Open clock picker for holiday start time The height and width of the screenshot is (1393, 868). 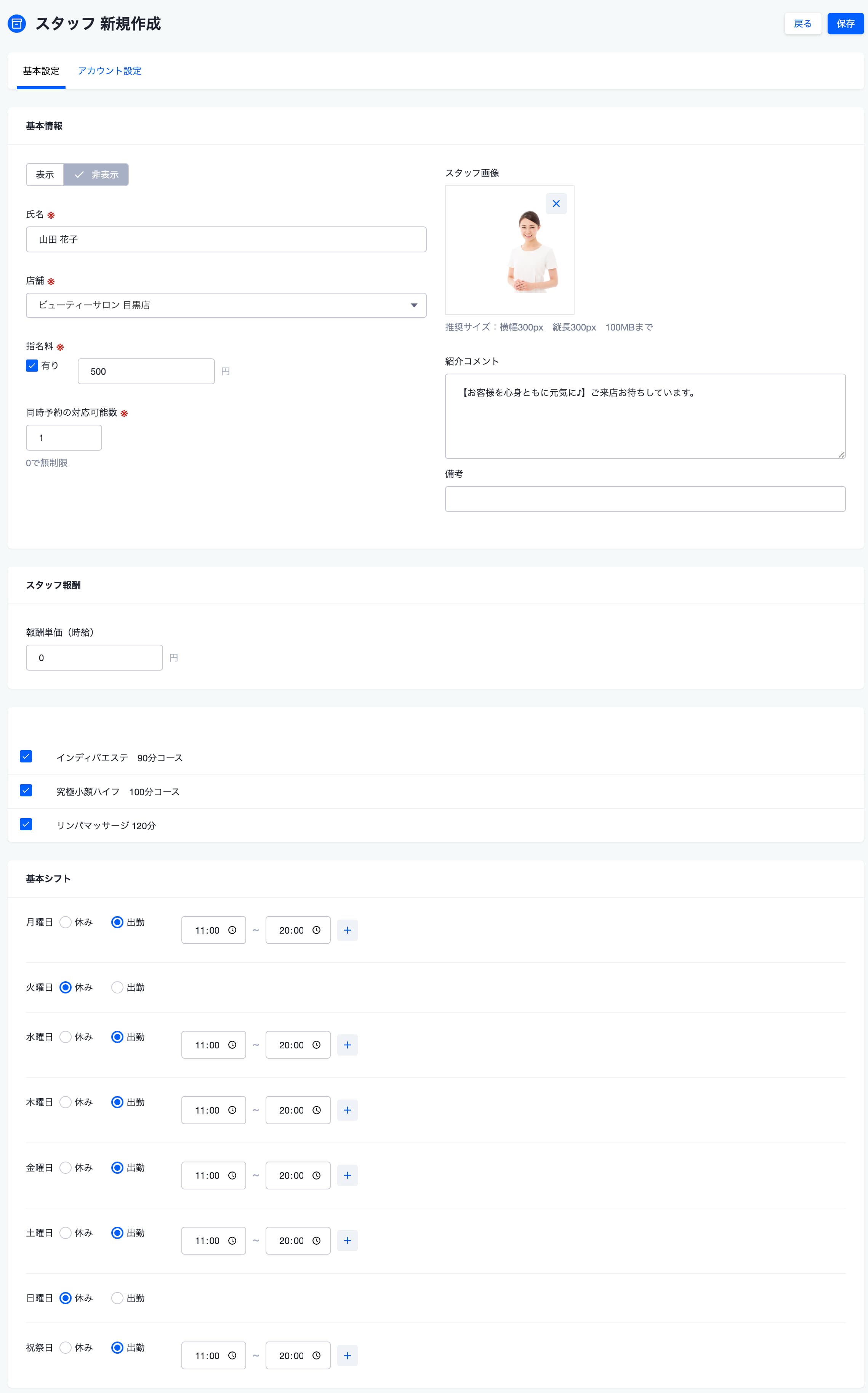(232, 1355)
